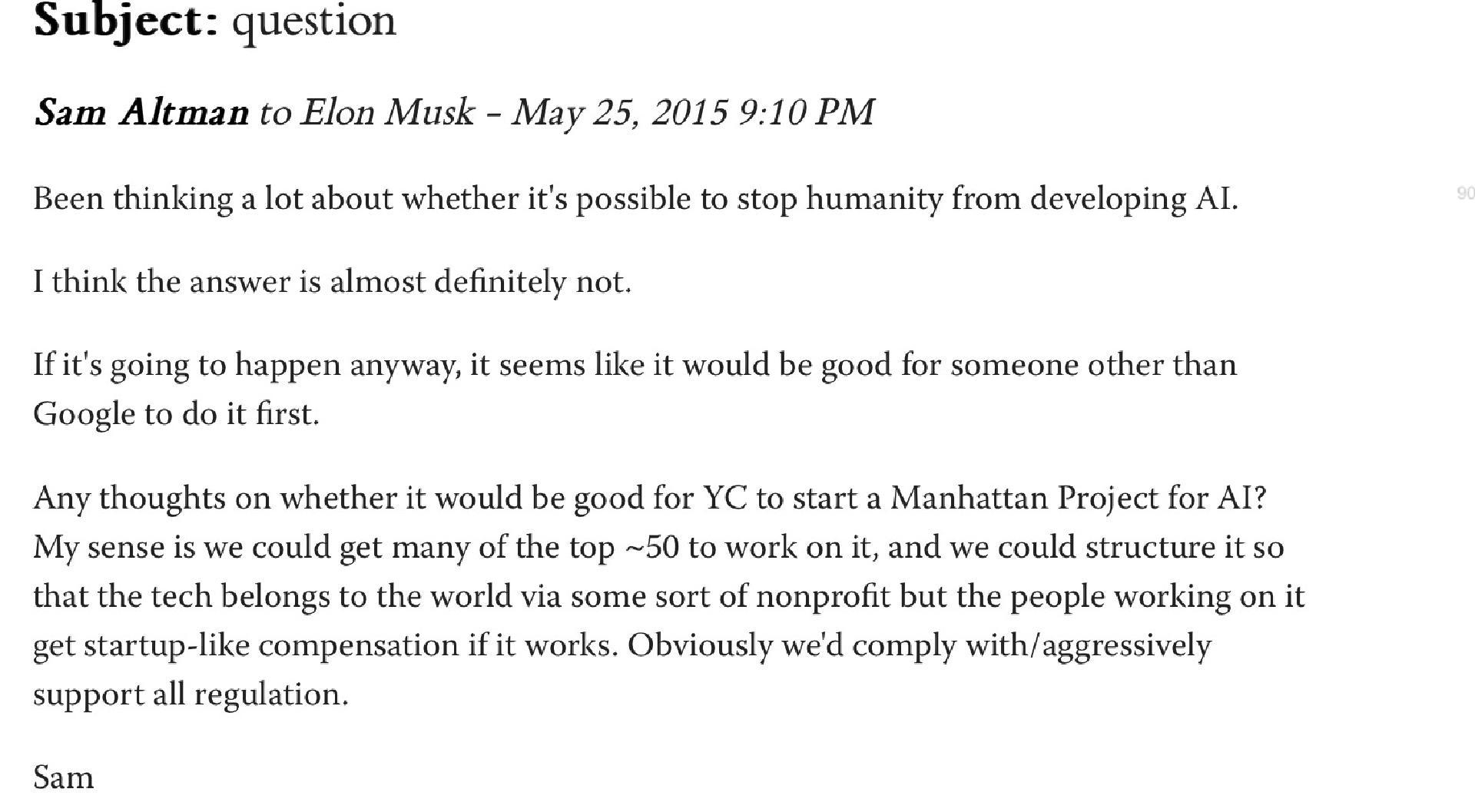Click the closing signature "Sam"

pyautogui.click(x=63, y=777)
